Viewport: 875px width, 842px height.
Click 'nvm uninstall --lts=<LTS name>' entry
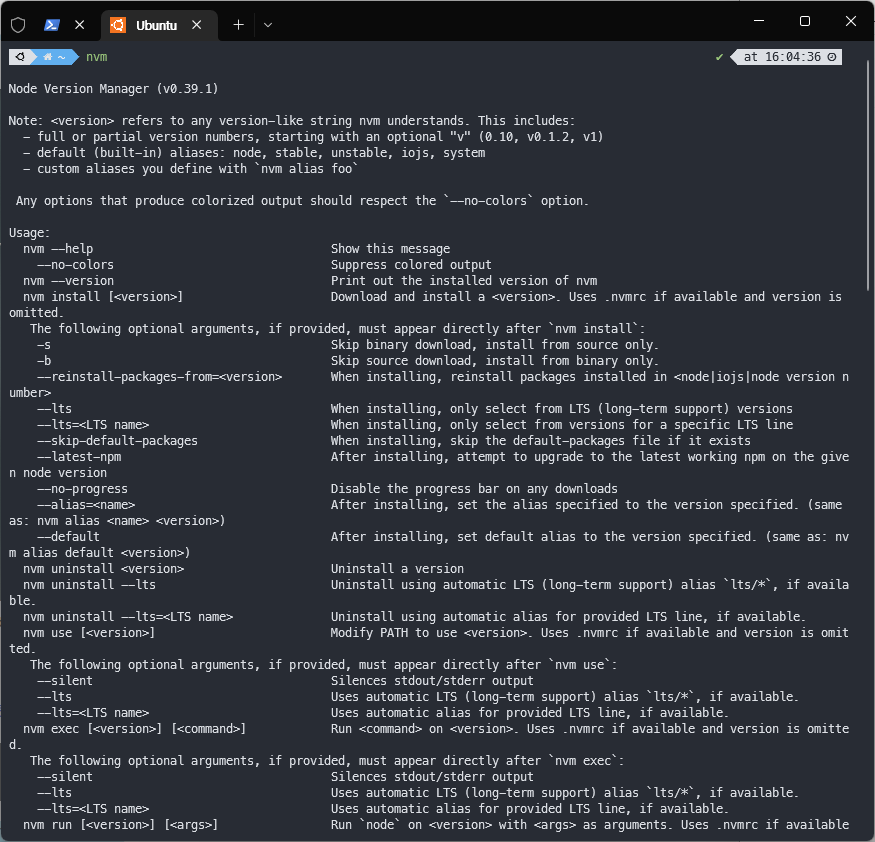coord(128,617)
